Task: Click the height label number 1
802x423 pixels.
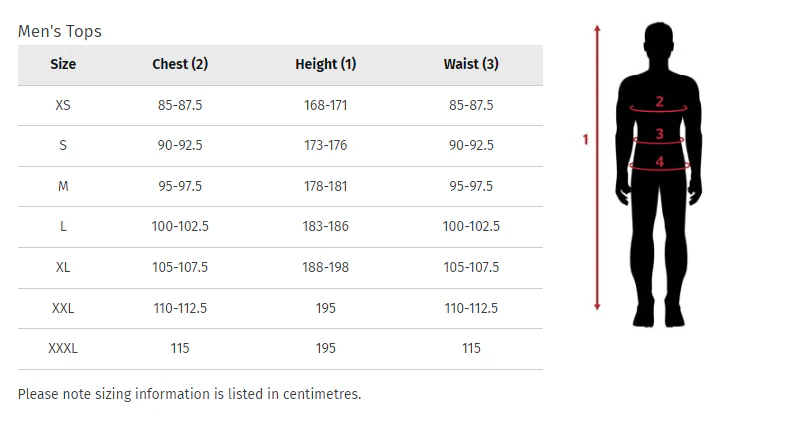Action: (x=586, y=139)
